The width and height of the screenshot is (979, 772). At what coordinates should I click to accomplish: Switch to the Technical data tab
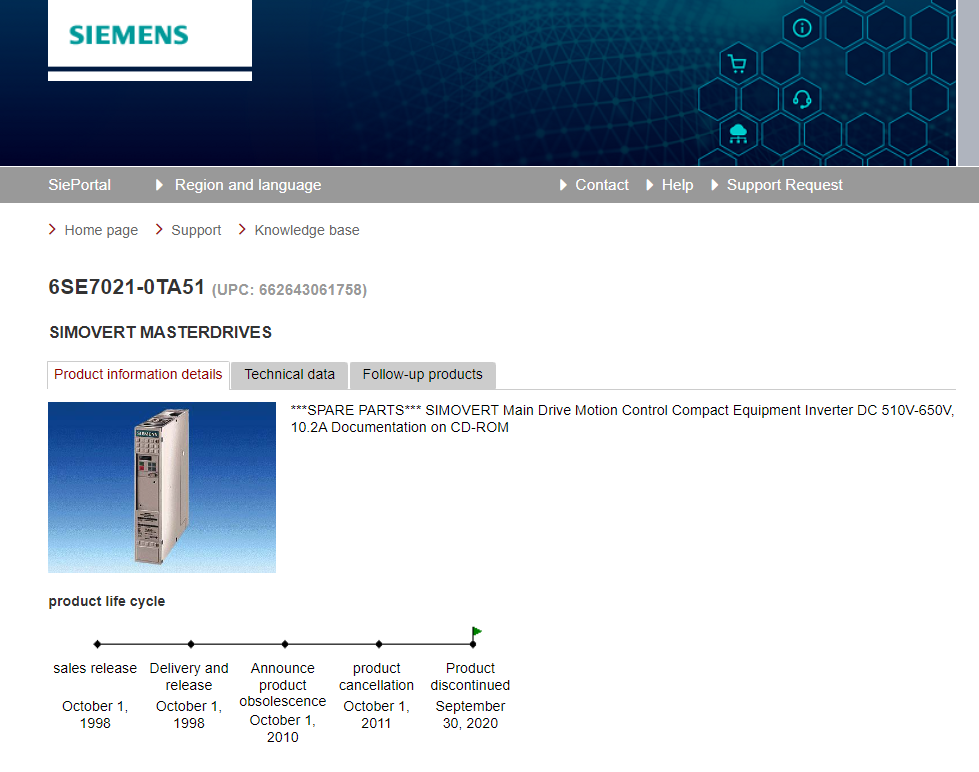[289, 375]
